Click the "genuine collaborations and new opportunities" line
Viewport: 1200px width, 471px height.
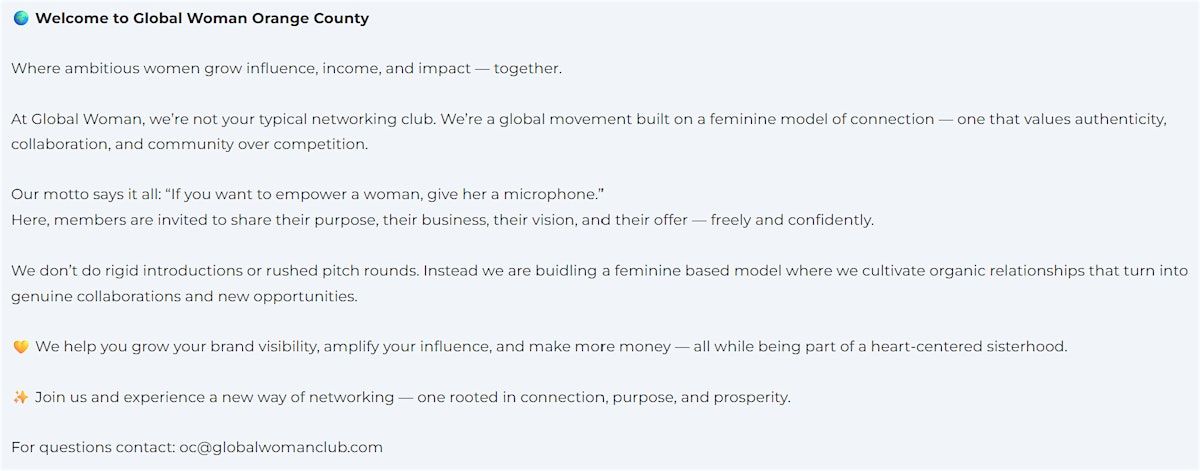(x=184, y=296)
